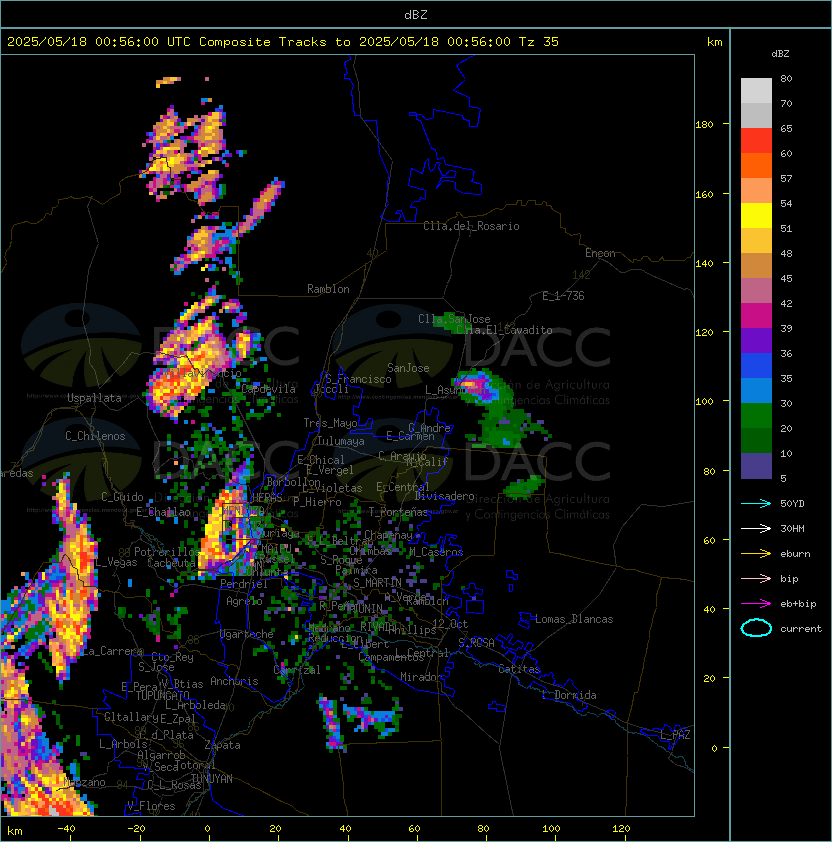The height and width of the screenshot is (842, 832).
Task: Click the 'Uspallata' map label
Action: [x=94, y=398]
